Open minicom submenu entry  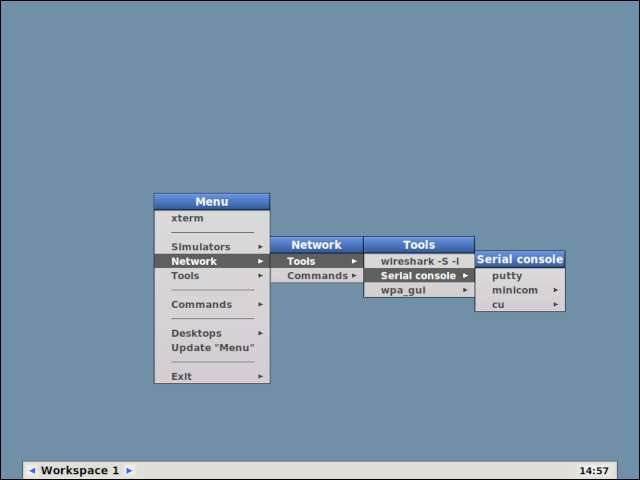point(520,290)
